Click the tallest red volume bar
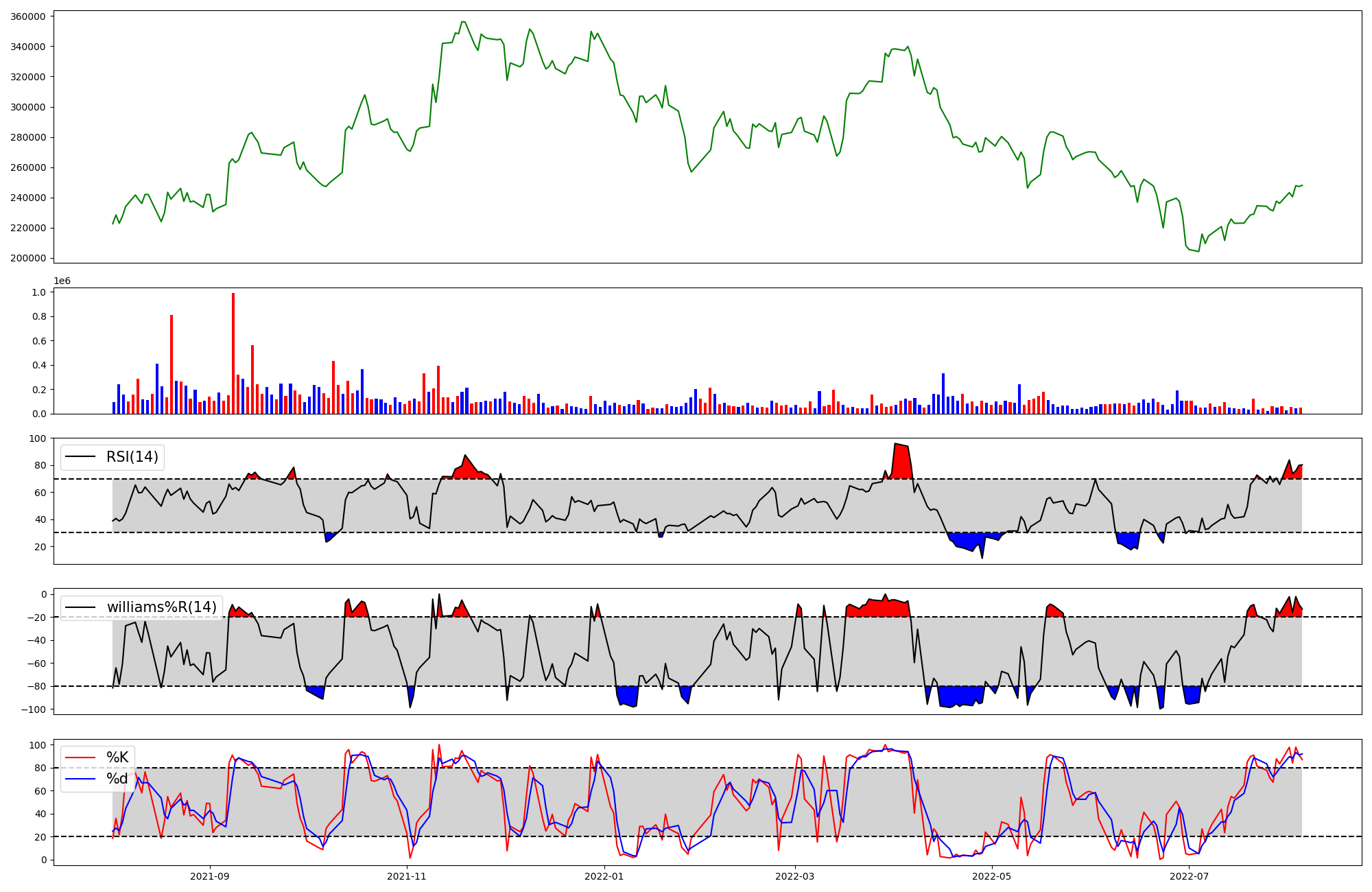1372x892 pixels. (x=233, y=353)
